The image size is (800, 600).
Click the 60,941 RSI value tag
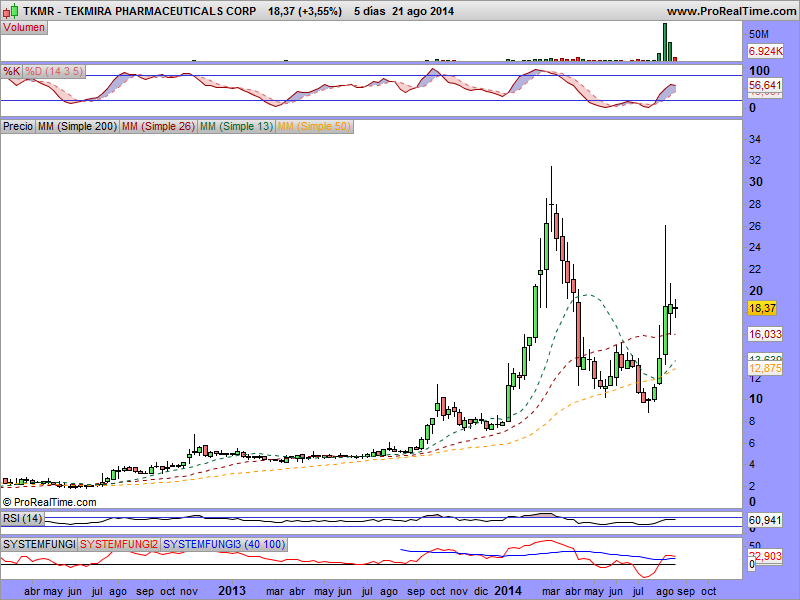765,520
